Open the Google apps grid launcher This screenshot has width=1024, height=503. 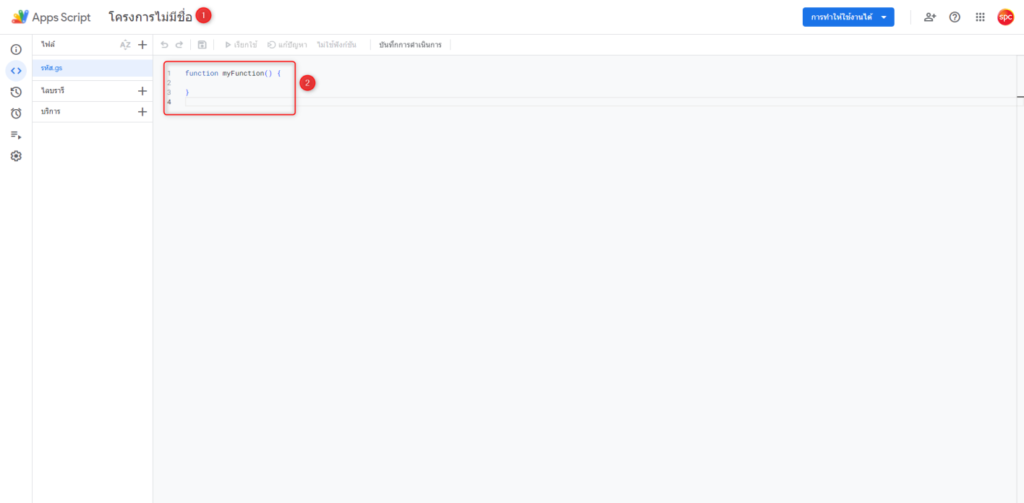tap(980, 17)
